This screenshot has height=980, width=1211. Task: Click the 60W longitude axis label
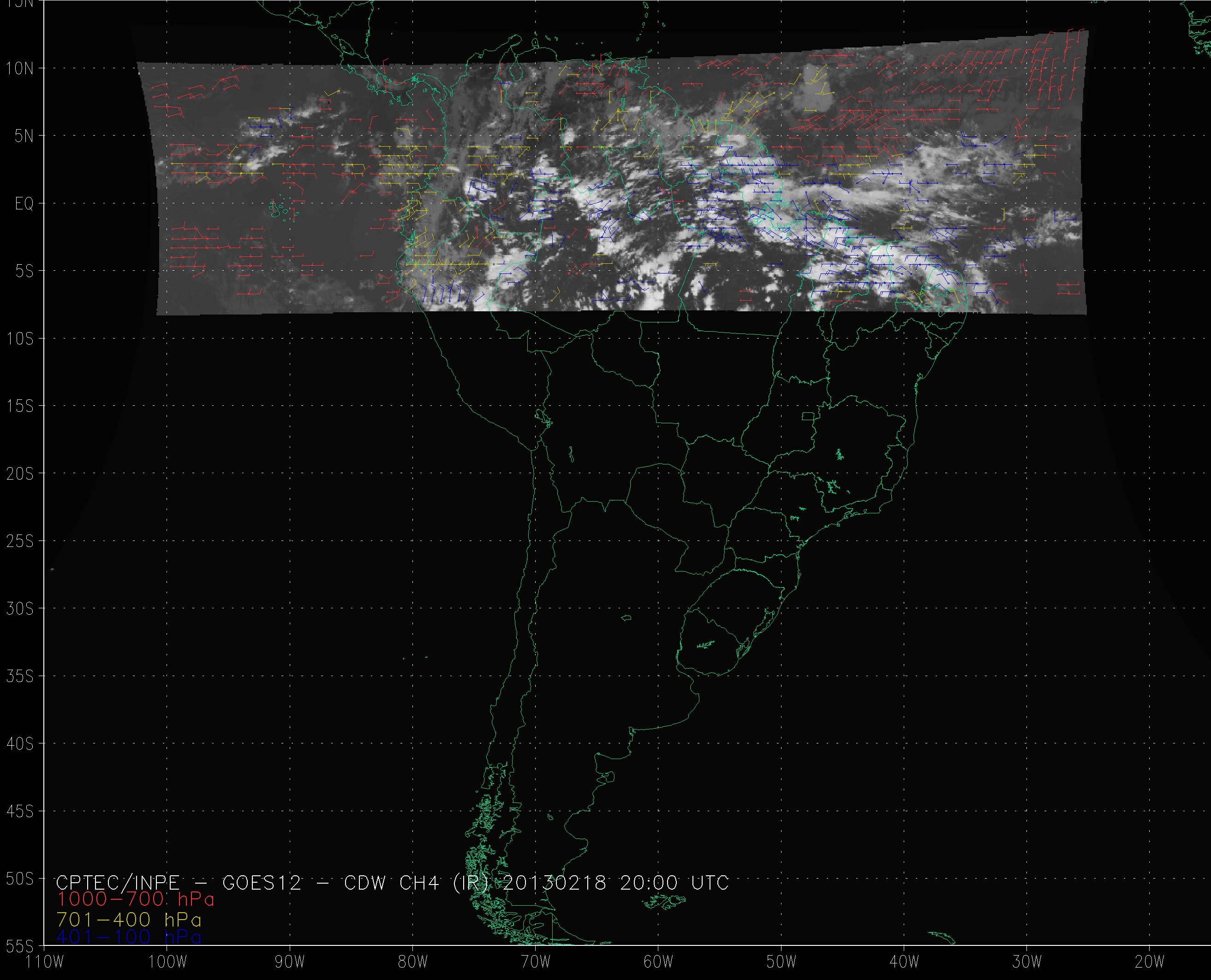tap(658, 962)
